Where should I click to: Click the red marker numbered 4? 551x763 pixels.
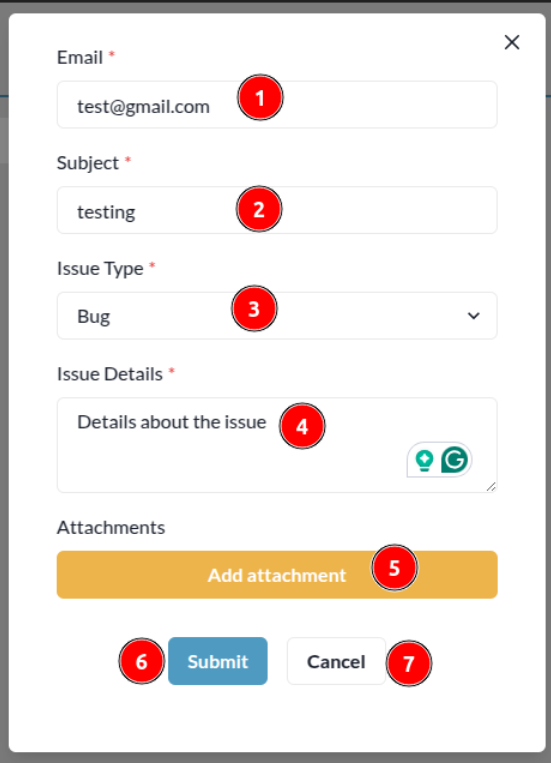pyautogui.click(x=302, y=426)
